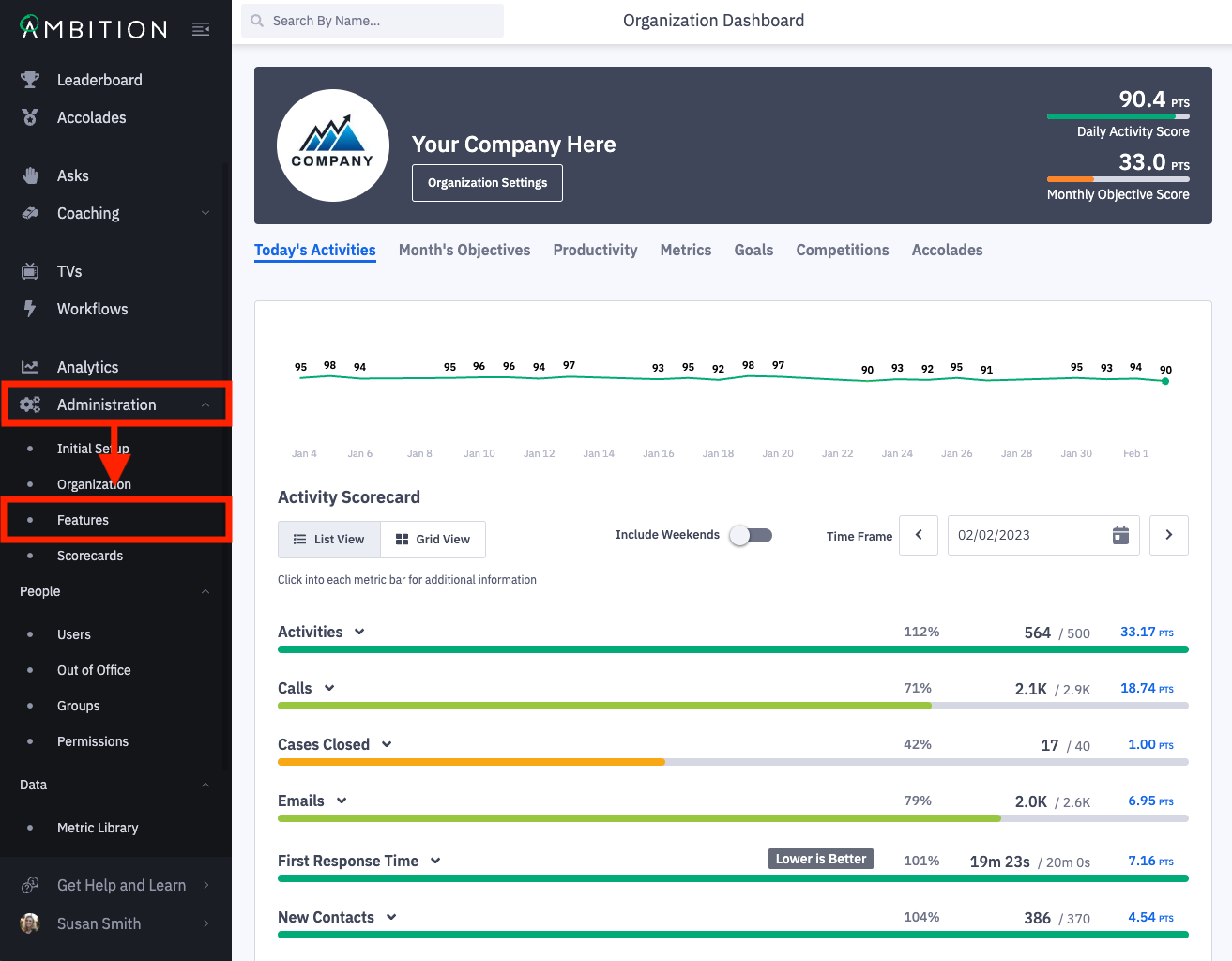Collapse the Administration section

pyautogui.click(x=205, y=404)
